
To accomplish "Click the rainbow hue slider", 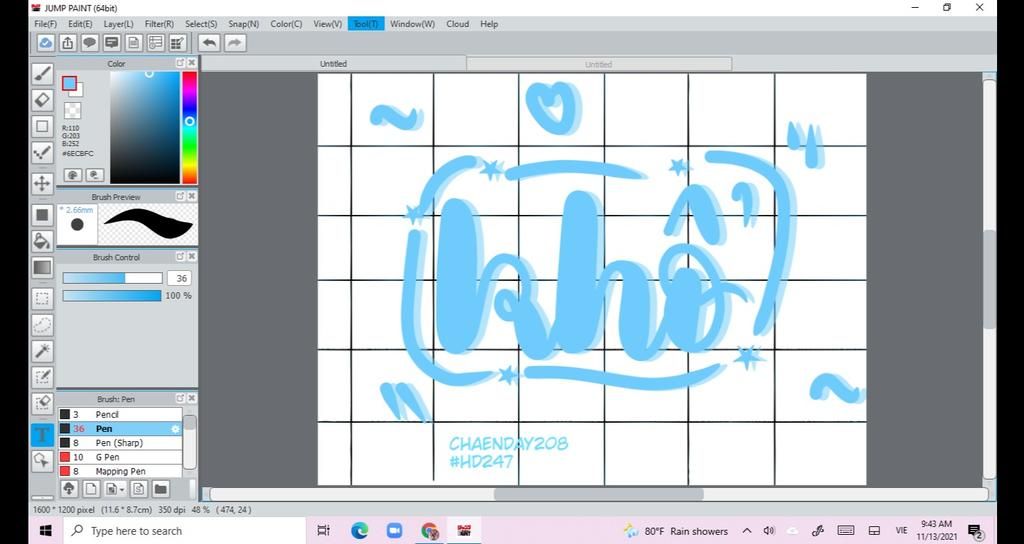I will coord(189,127).
